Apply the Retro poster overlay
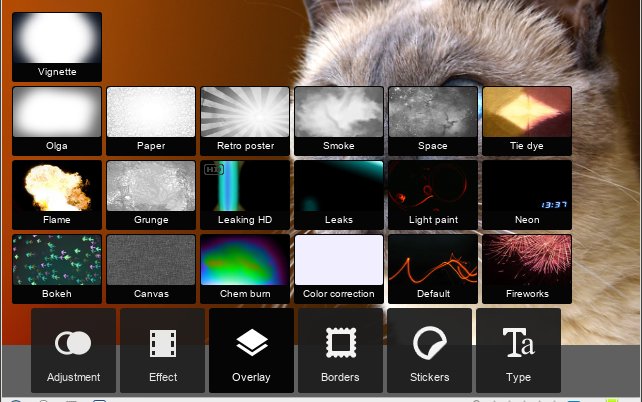The width and height of the screenshot is (642, 402). click(x=245, y=121)
